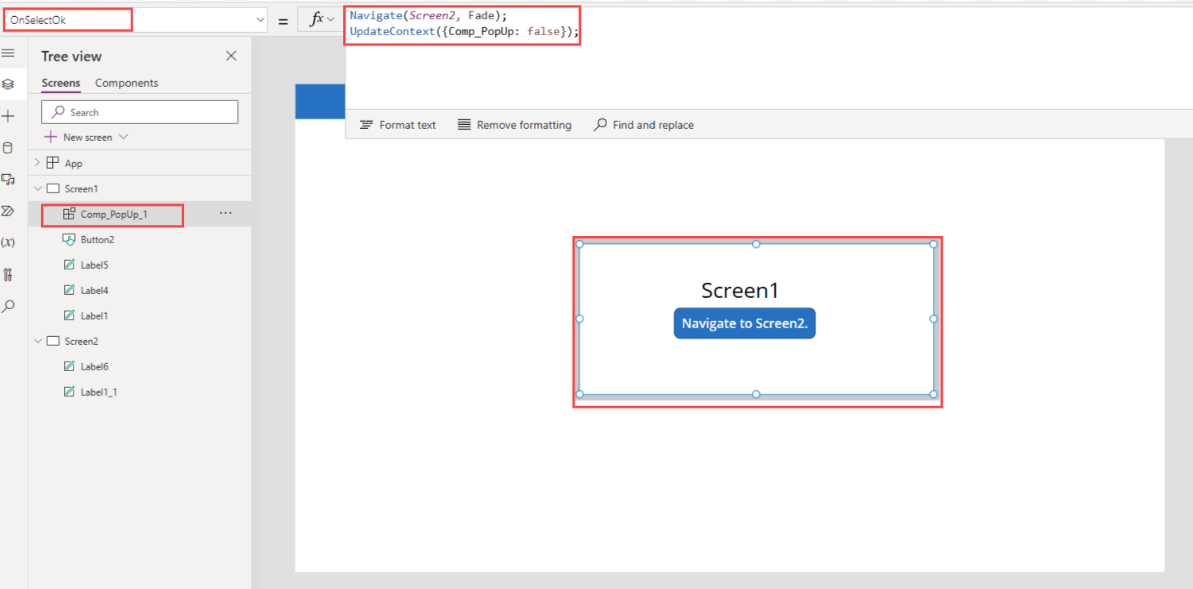The height and width of the screenshot is (589, 1193).
Task: Open the more actions menu for Comp_PopUp_1
Action: point(225,213)
